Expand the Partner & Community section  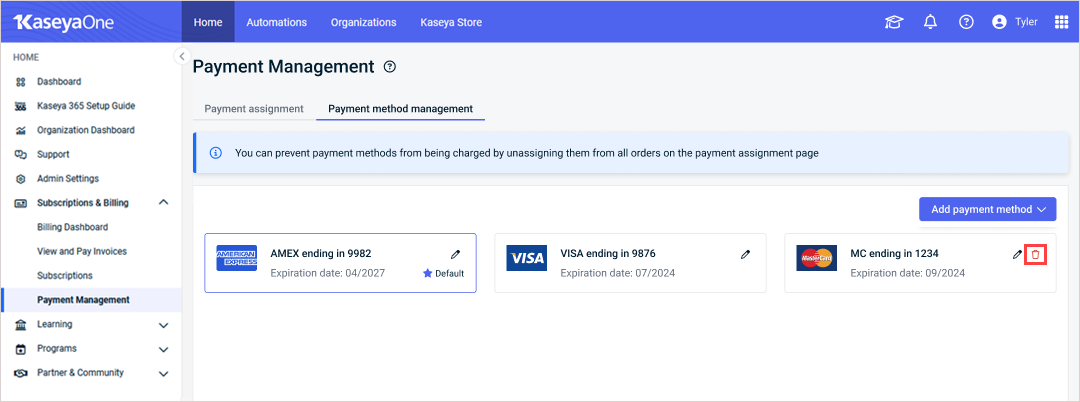tap(163, 373)
